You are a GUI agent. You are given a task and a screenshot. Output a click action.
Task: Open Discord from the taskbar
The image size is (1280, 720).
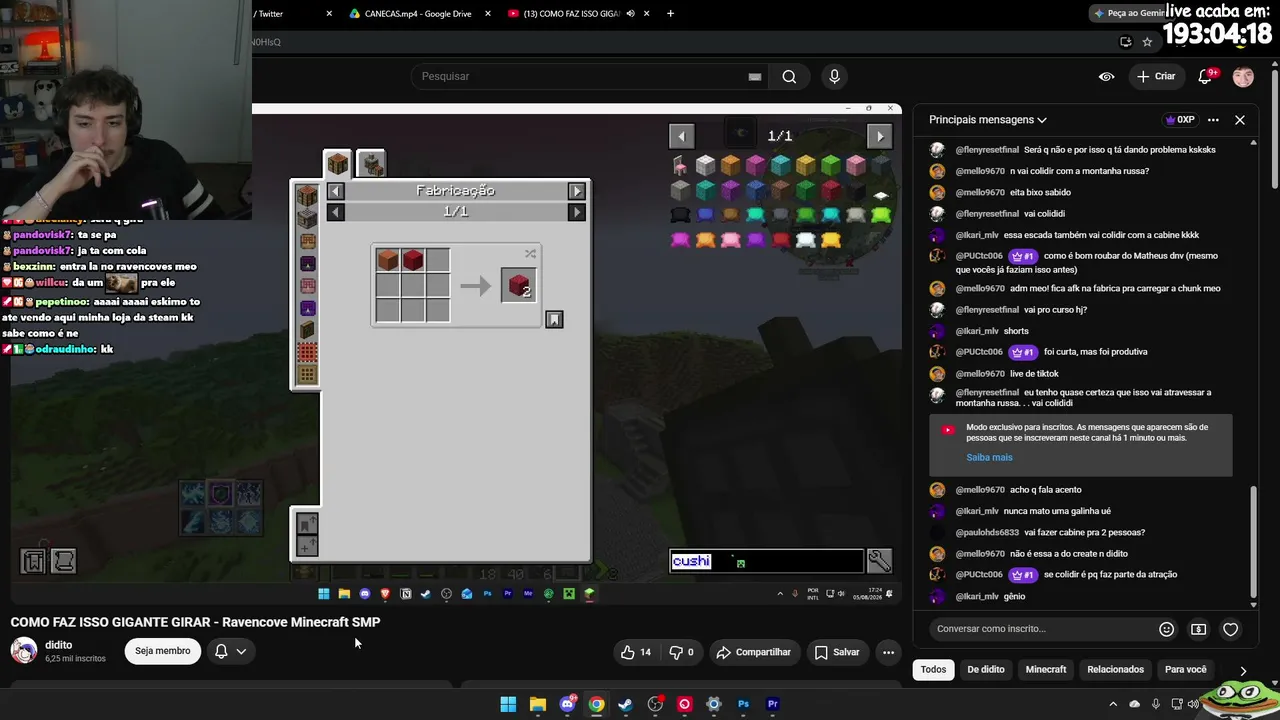point(567,704)
